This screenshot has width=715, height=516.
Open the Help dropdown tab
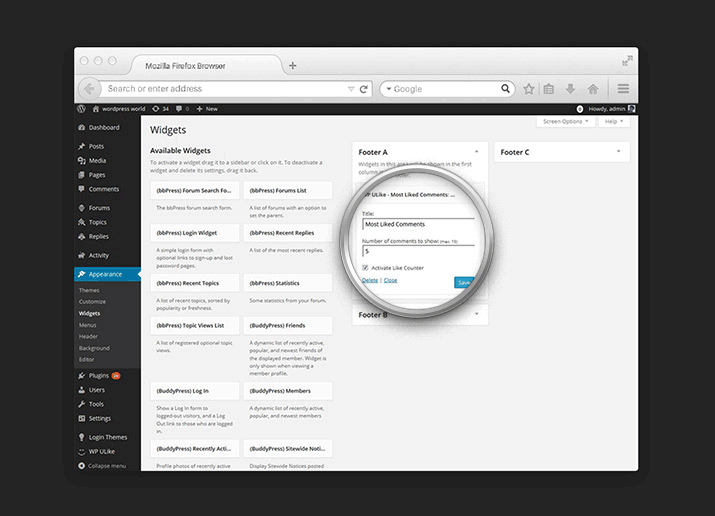(613, 121)
